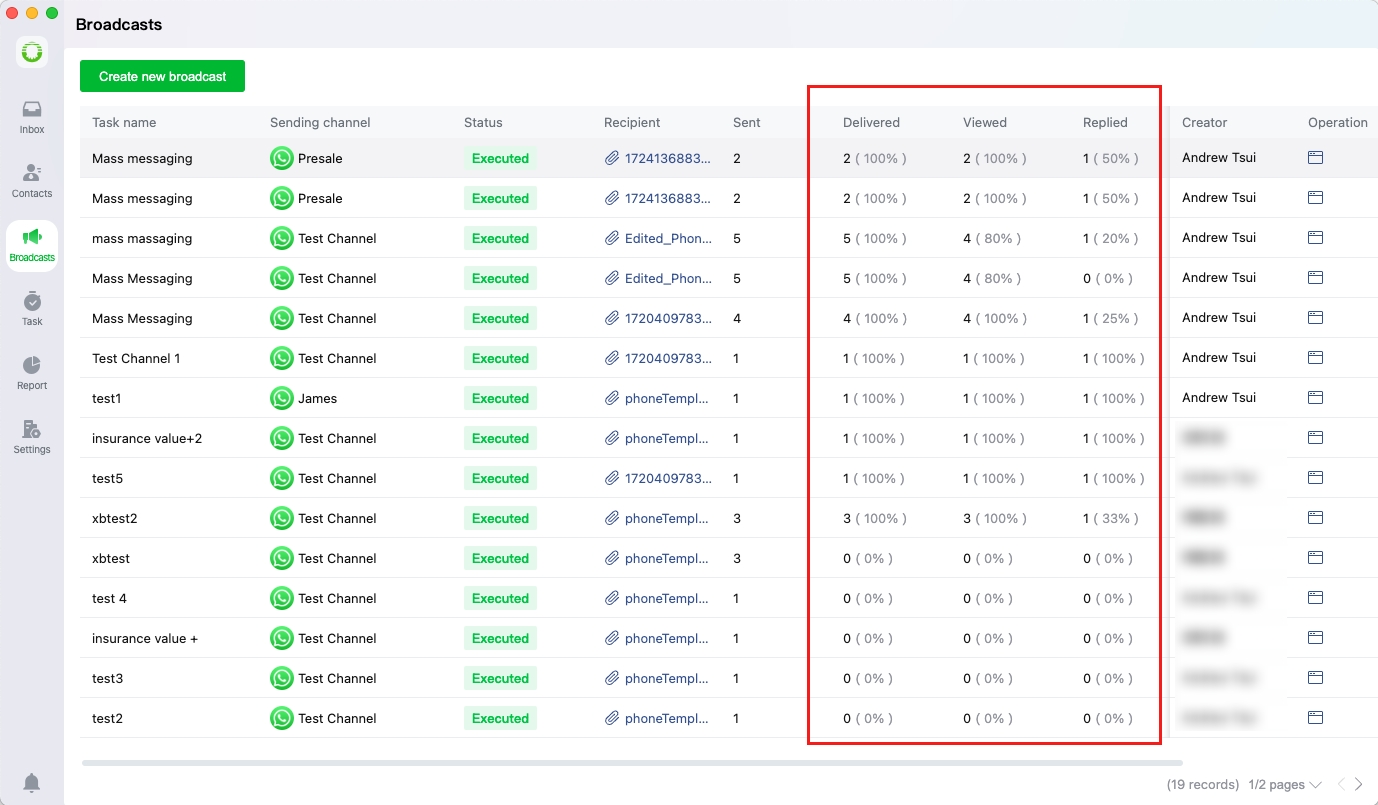
Task: Open operation icon for xbtest2 row
Action: click(1315, 518)
